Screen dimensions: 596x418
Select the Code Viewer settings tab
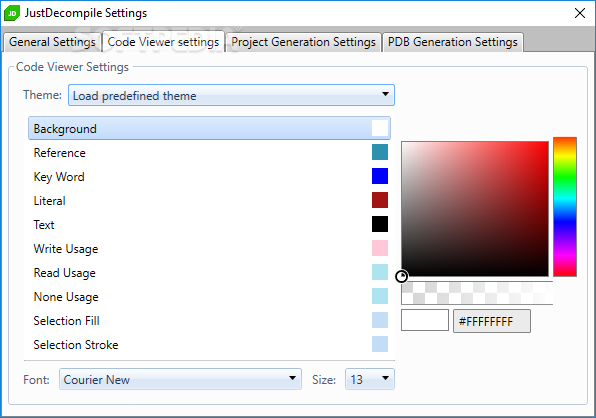[x=163, y=42]
